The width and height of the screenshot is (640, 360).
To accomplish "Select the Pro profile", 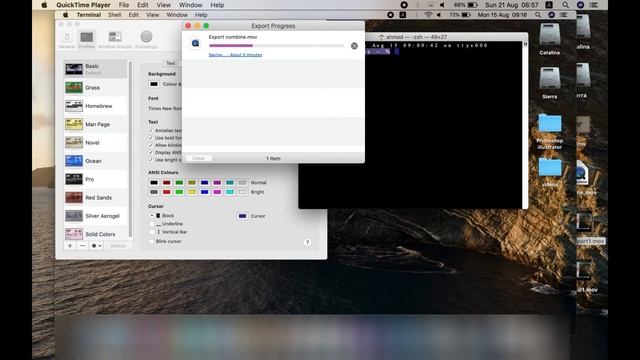I will 95,179.
